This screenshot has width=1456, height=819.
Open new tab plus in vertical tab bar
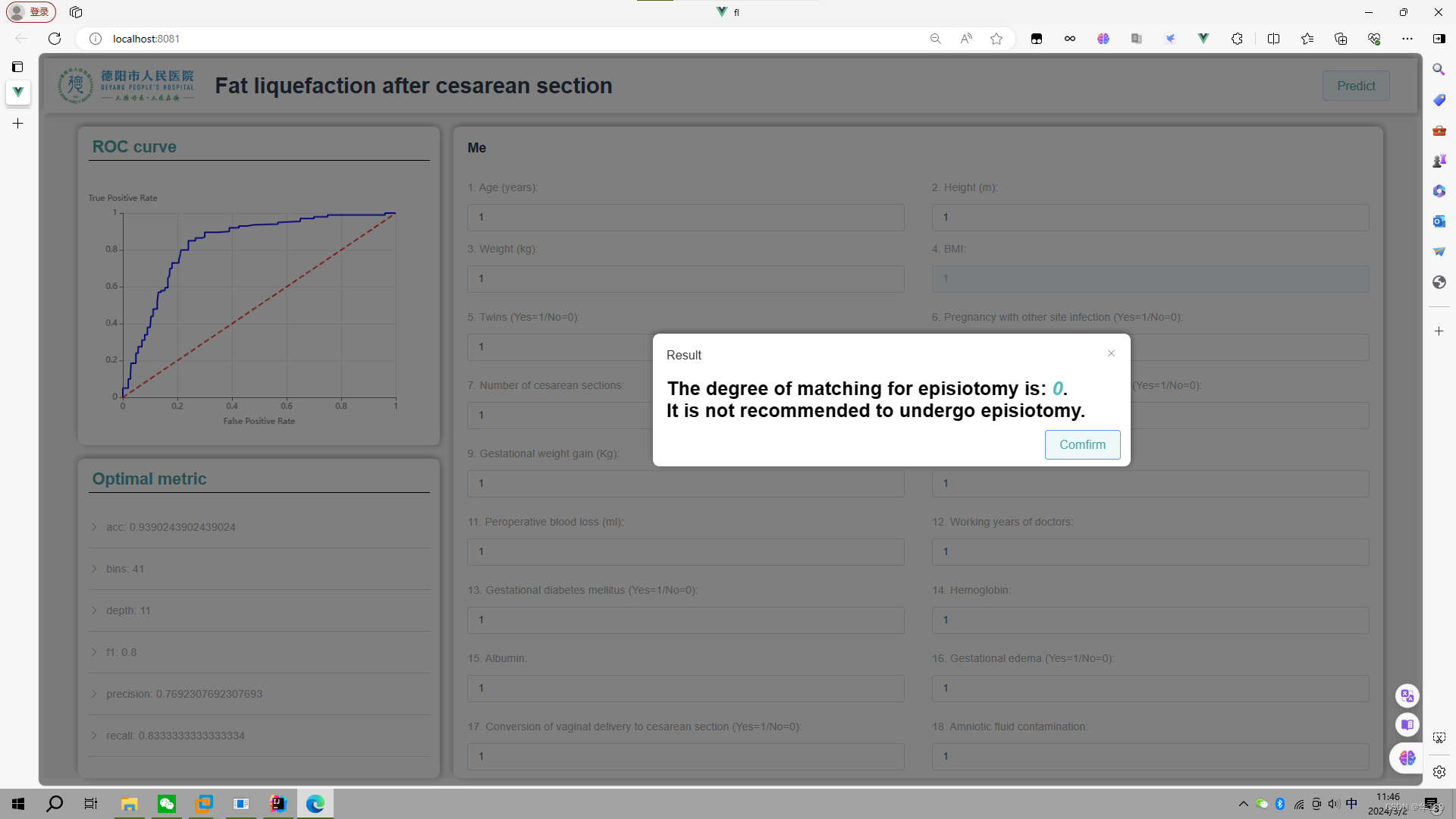[17, 123]
